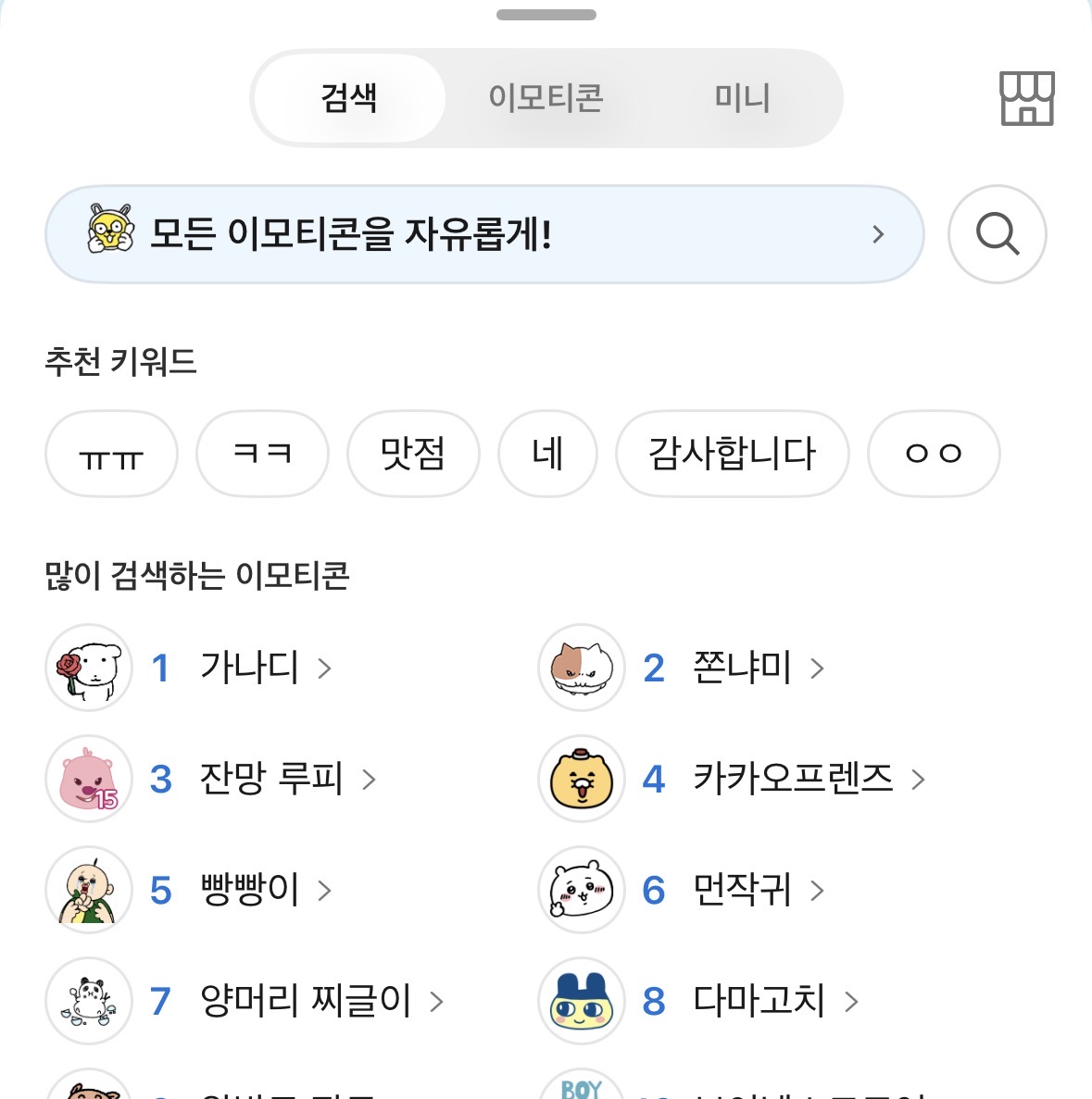This screenshot has width=1092, height=1099.
Task: Open the 모든 이모티콘을 자유롭게 banner
Action: point(483,234)
